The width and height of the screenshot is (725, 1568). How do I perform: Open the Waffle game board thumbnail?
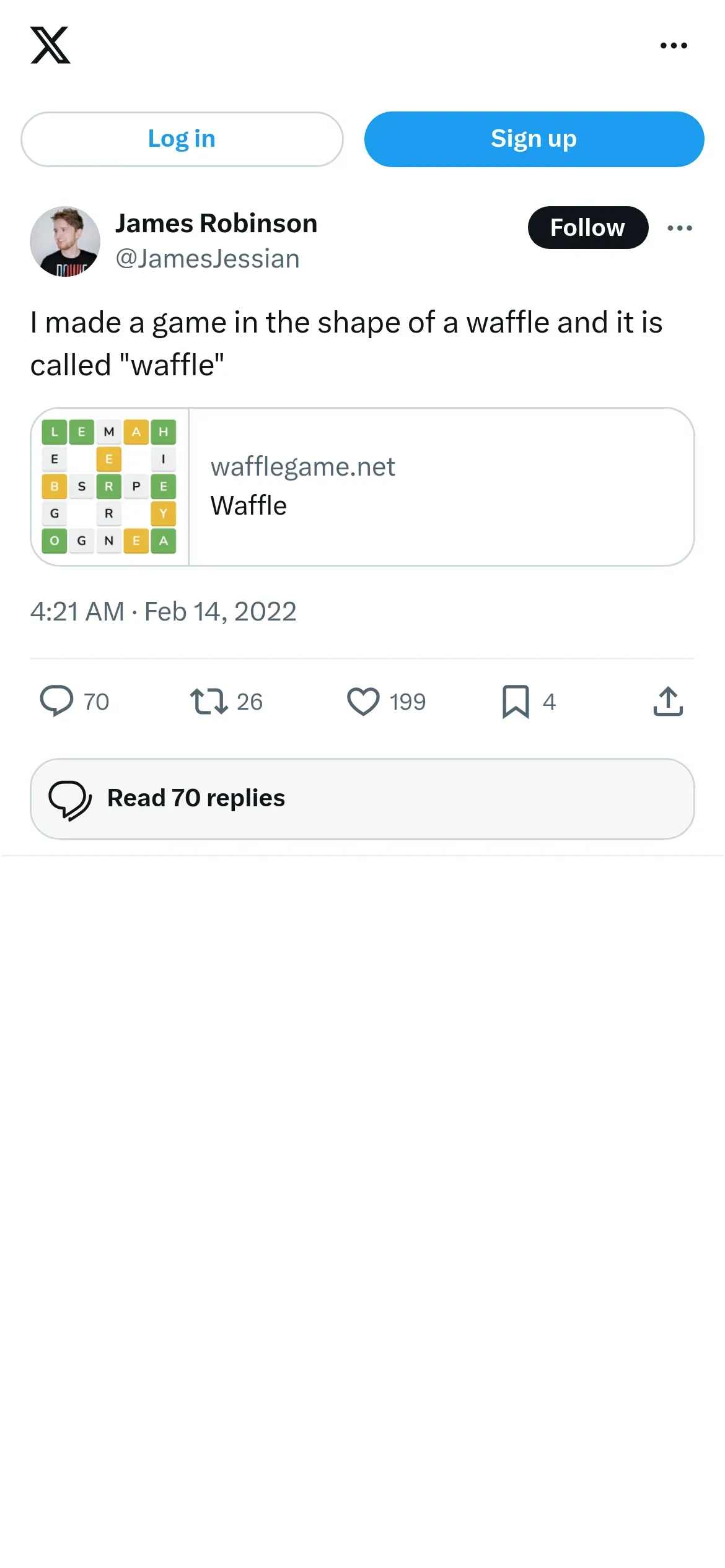[110, 487]
